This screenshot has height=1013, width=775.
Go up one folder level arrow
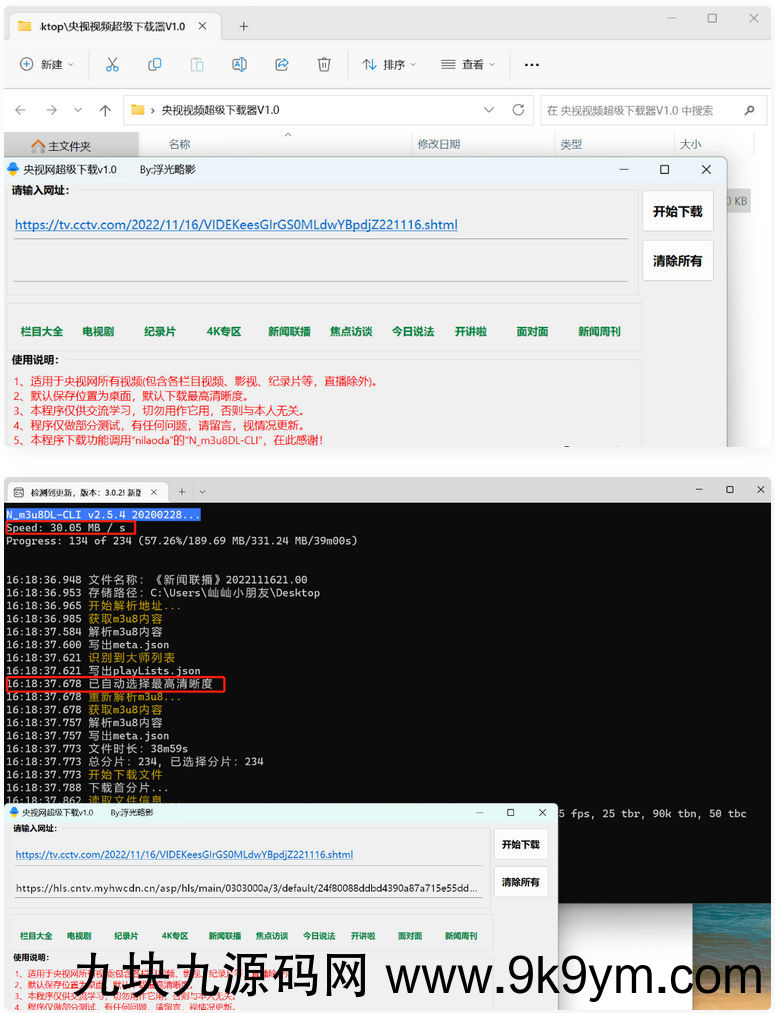pyautogui.click(x=105, y=110)
